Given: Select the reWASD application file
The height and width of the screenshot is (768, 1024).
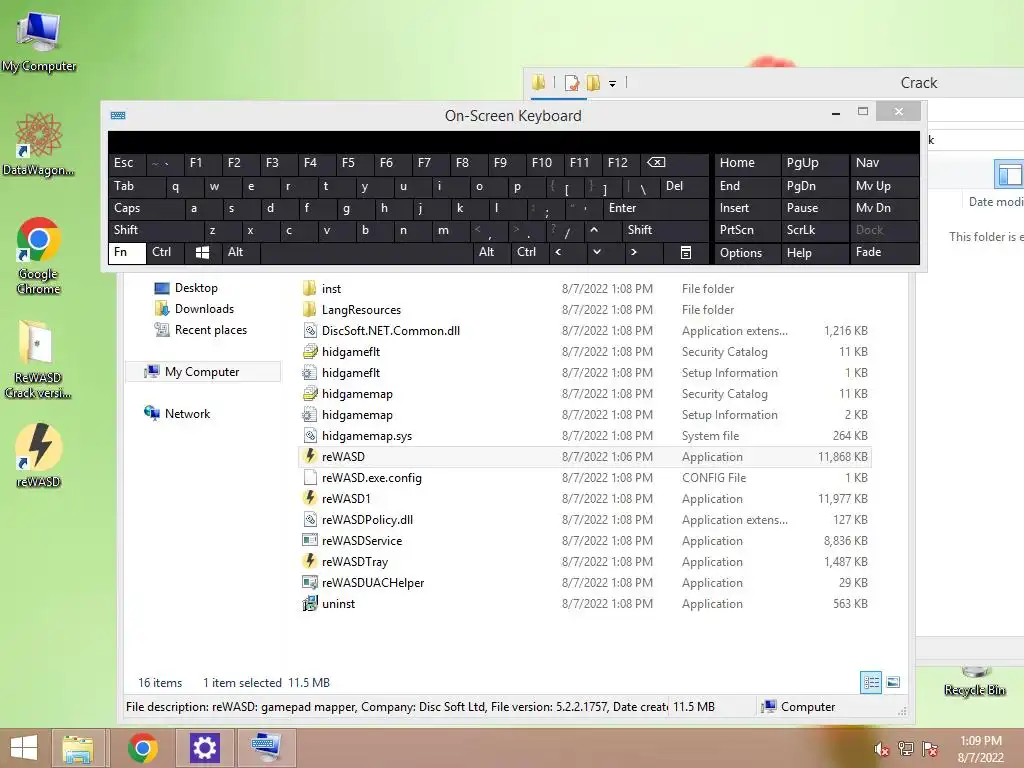Looking at the screenshot, I should coord(585,456).
